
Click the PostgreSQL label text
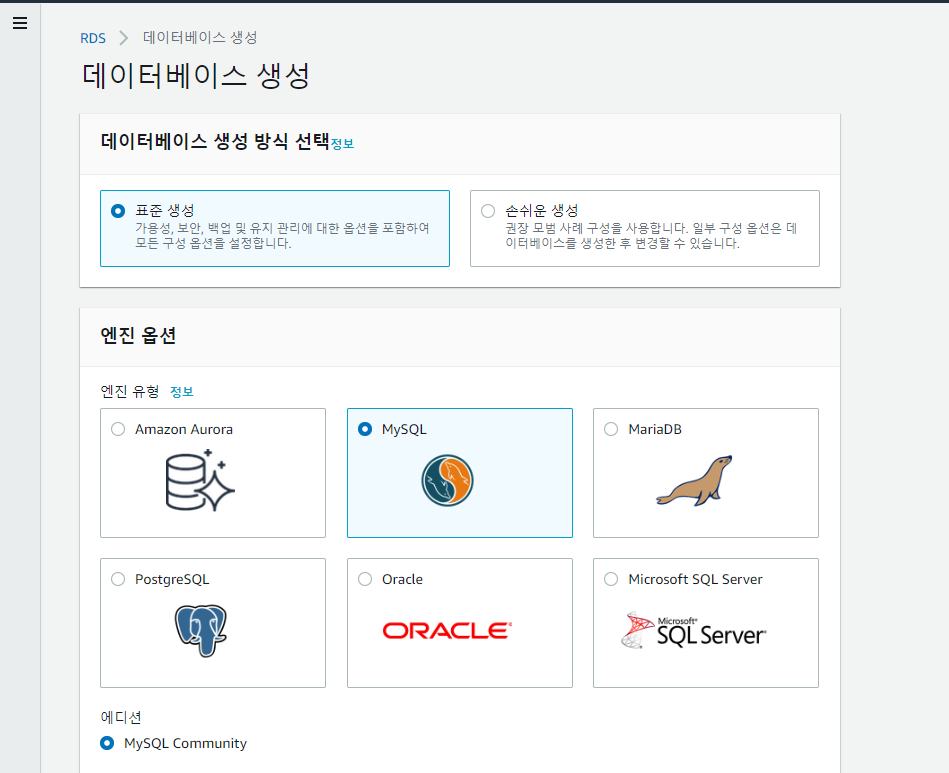[x=172, y=580]
